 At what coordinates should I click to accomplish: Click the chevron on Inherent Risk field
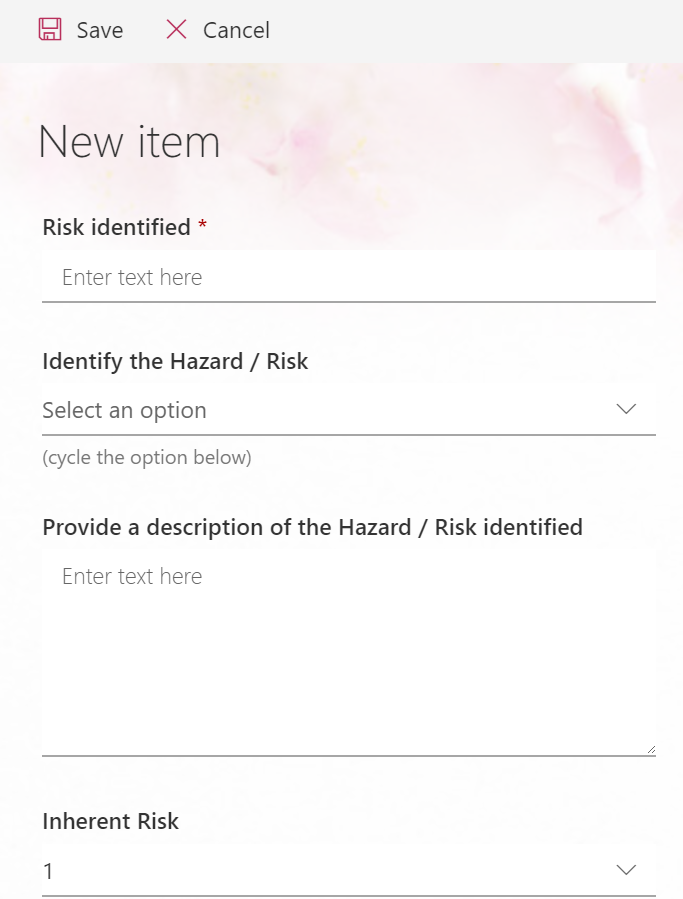(x=626, y=870)
